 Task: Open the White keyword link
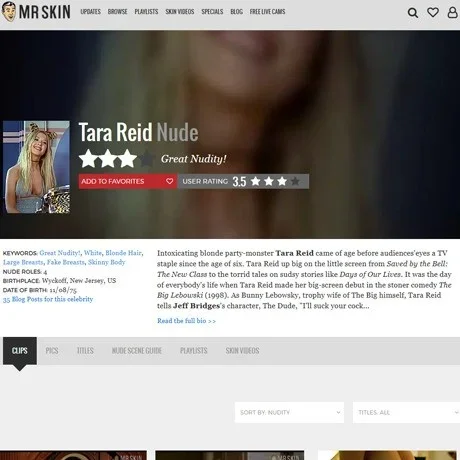[x=93, y=253]
